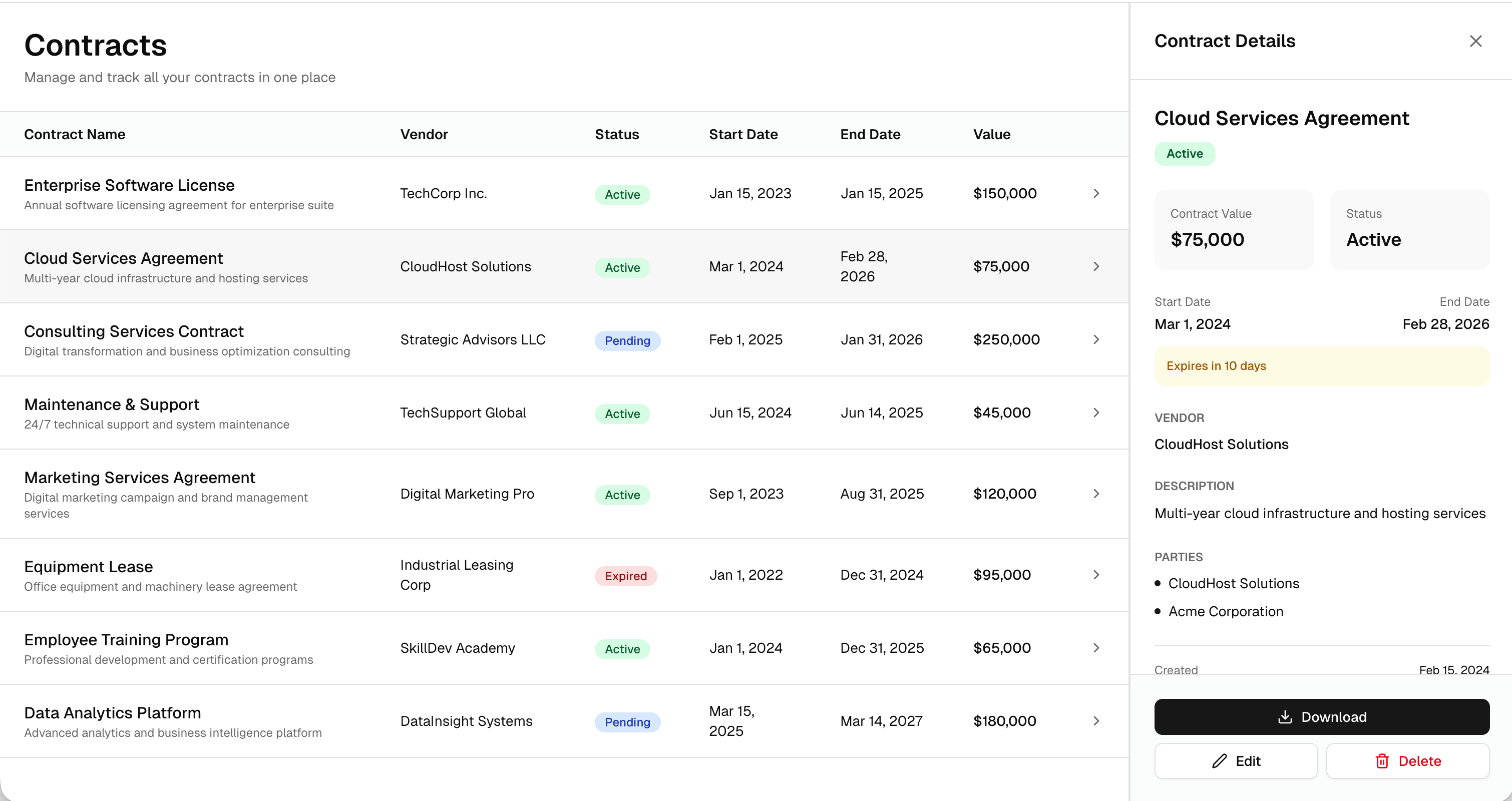Click the pencil icon on Edit button

pos(1220,760)
